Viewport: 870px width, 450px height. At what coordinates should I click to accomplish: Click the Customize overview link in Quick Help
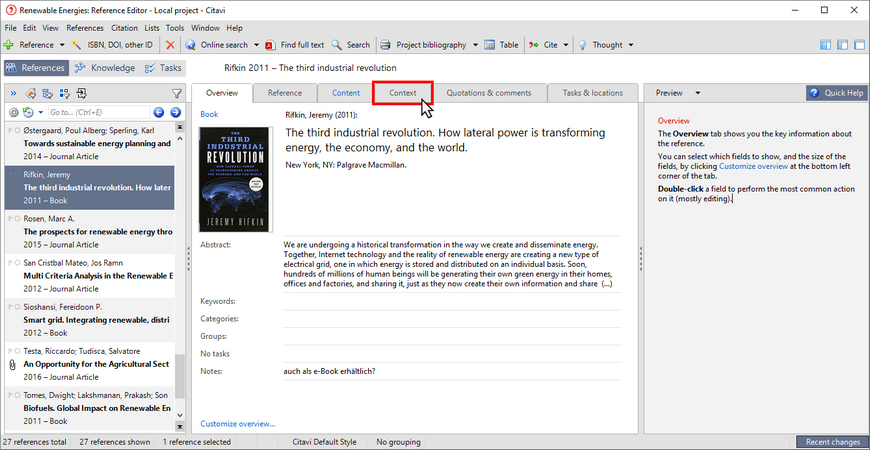coord(753,166)
